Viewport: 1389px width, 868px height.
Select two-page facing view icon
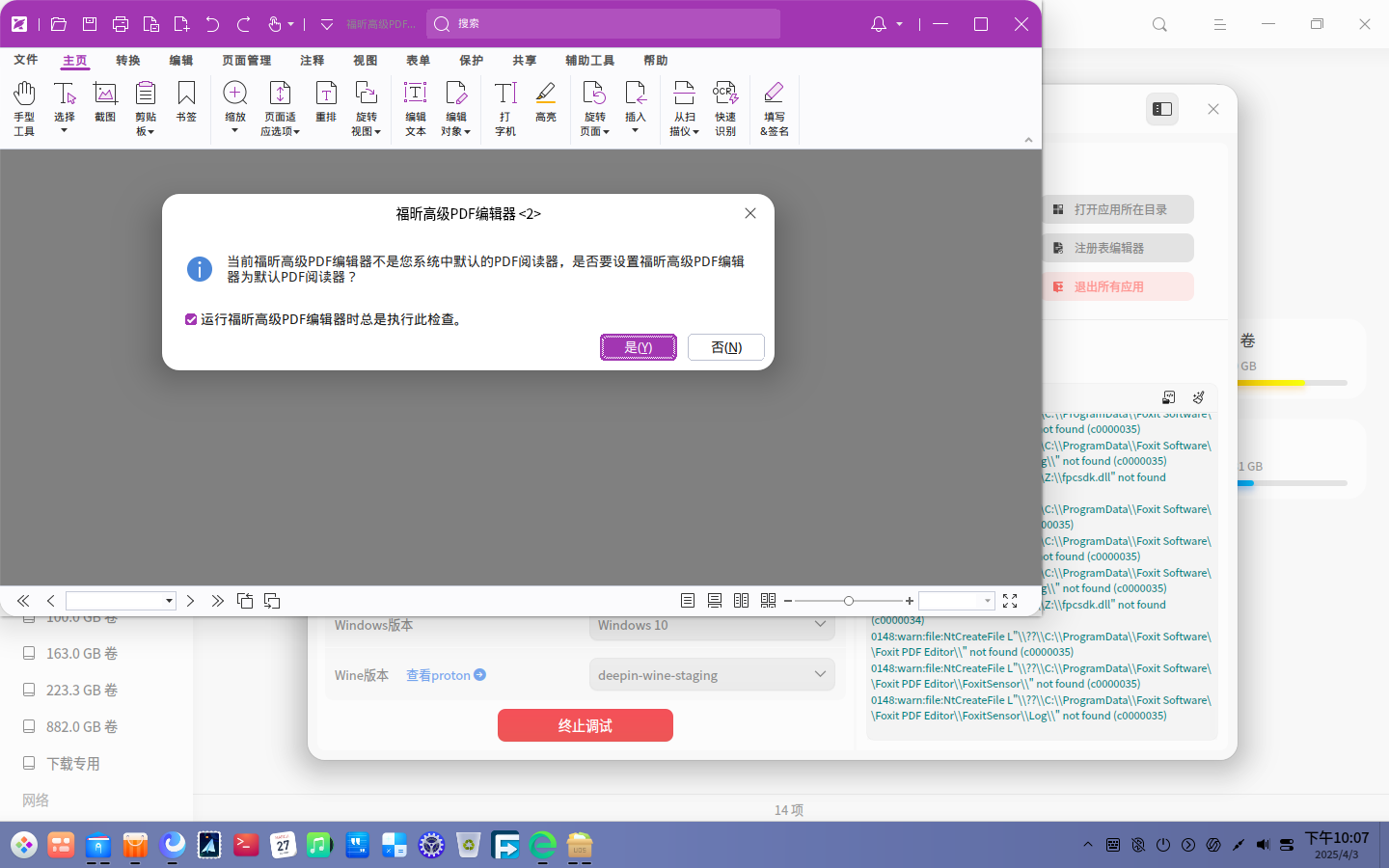pyautogui.click(x=741, y=601)
